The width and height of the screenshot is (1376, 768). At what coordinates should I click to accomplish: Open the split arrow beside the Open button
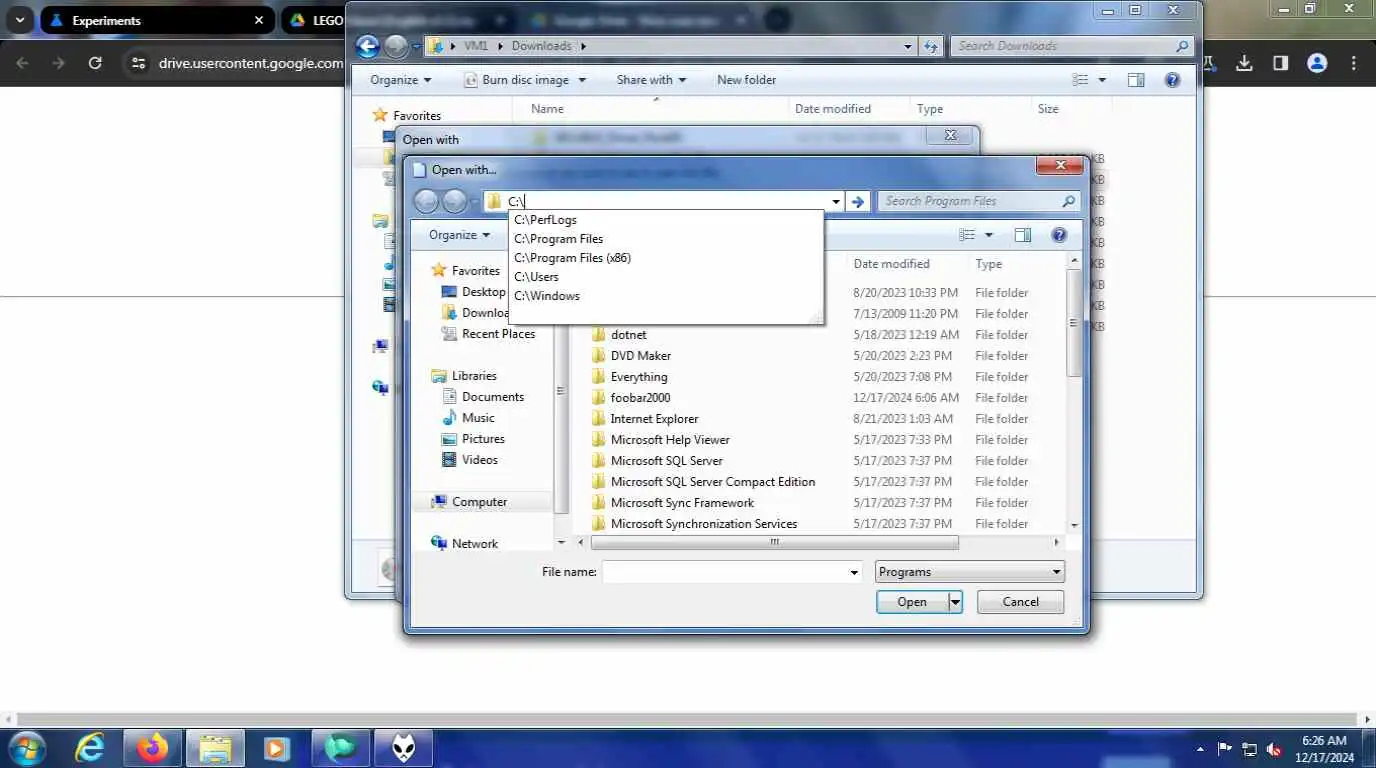[x=955, y=602]
